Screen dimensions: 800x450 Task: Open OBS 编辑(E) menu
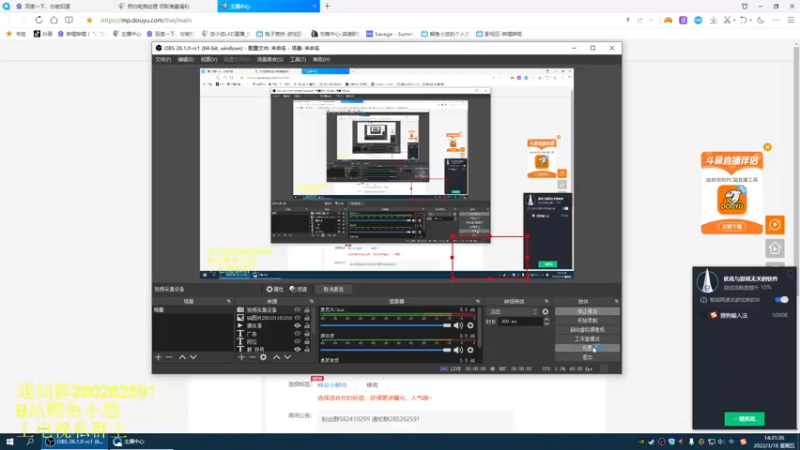[x=185, y=60]
